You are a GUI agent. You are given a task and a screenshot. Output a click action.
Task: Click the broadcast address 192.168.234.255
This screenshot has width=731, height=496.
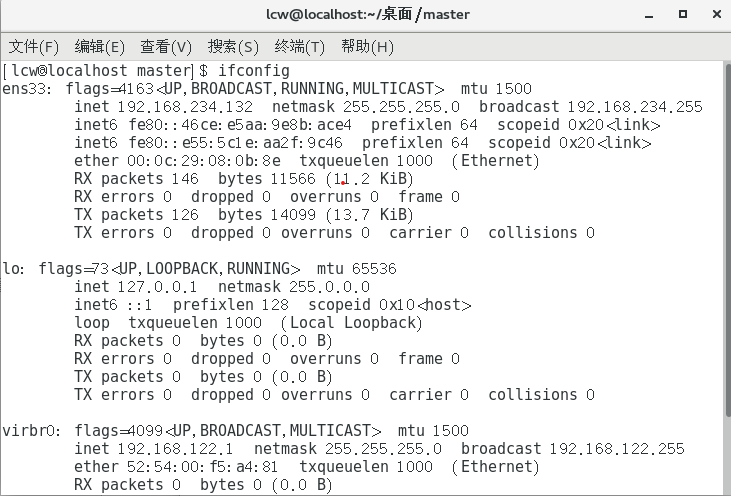tap(634, 107)
